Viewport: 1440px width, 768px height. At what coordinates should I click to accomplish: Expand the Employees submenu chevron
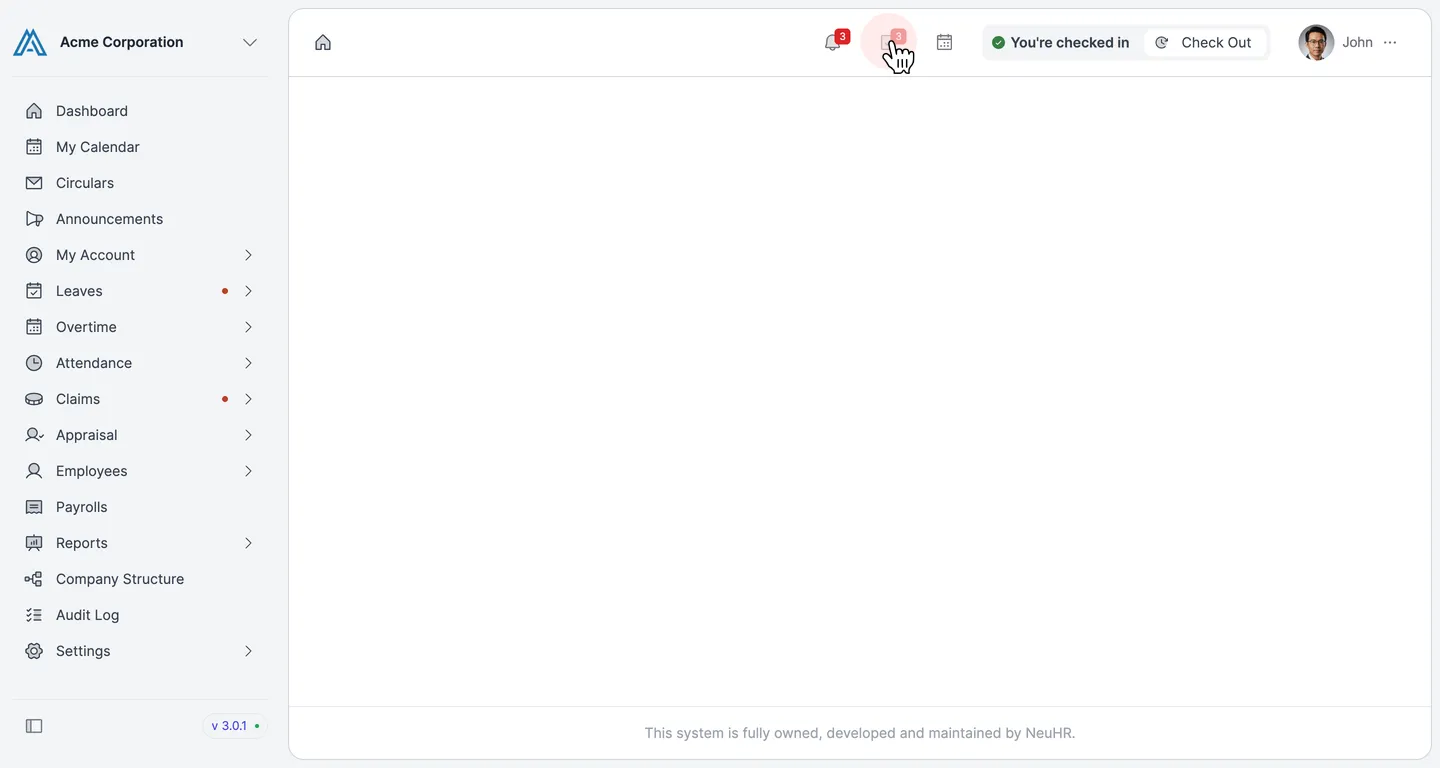tap(248, 471)
